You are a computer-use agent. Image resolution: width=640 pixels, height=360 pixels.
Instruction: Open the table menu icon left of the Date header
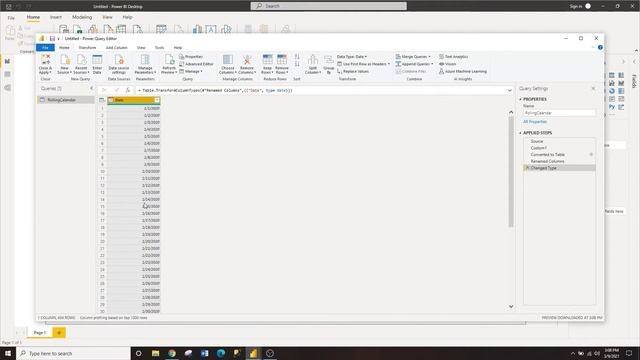coord(102,100)
